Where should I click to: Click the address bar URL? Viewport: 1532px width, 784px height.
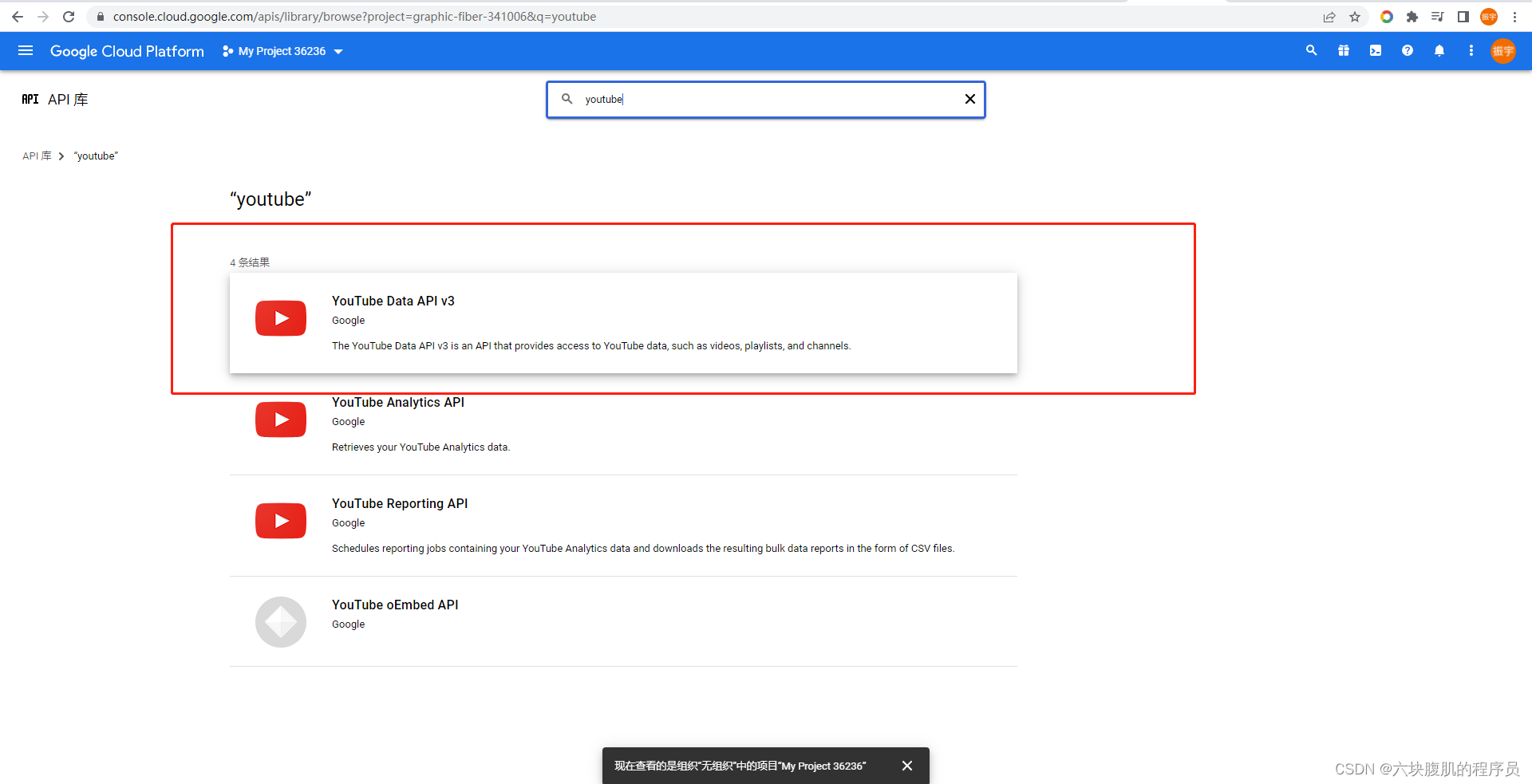(354, 17)
